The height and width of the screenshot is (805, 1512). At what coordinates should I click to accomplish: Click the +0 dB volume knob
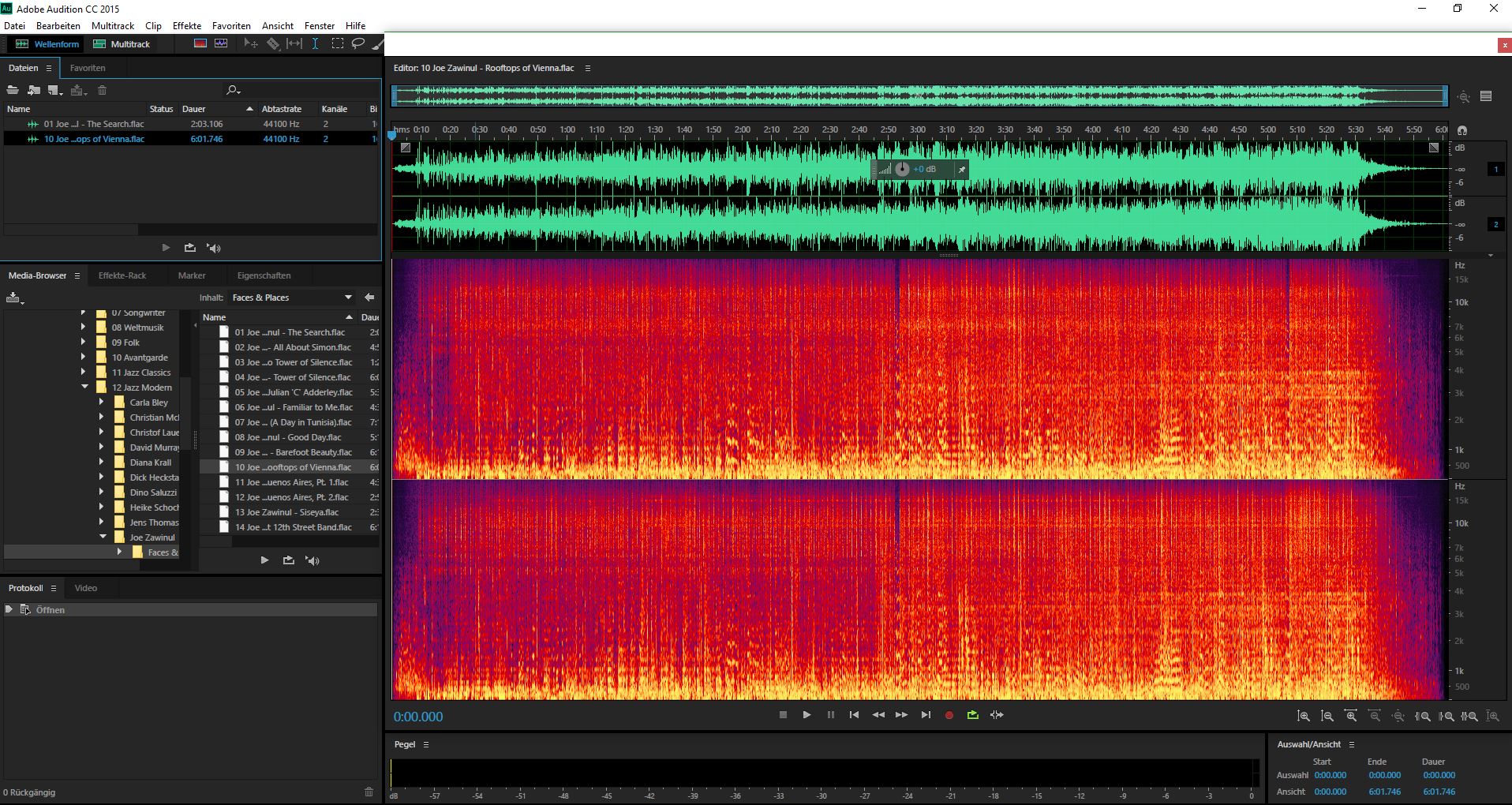pos(902,170)
